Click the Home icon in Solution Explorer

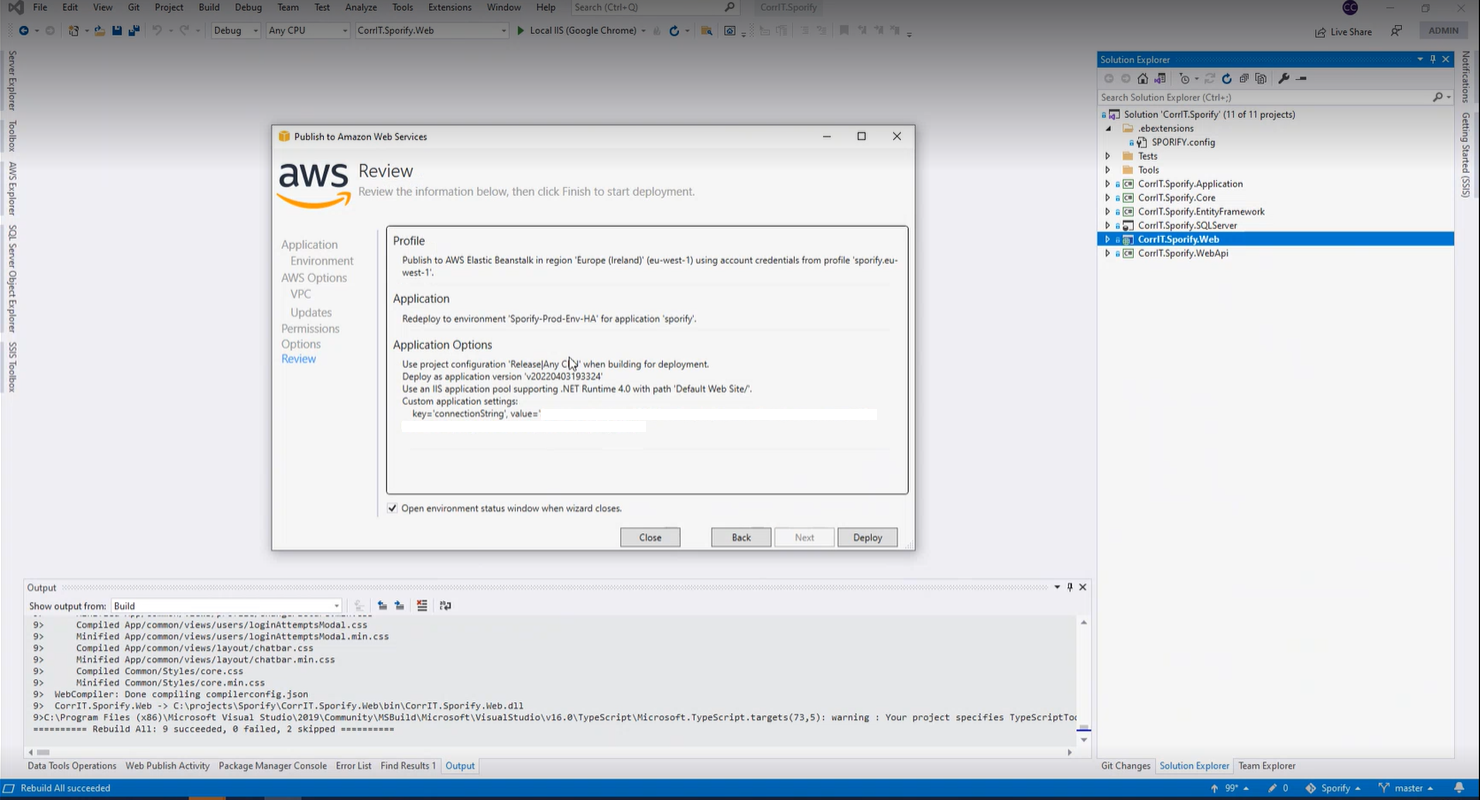coord(1143,78)
